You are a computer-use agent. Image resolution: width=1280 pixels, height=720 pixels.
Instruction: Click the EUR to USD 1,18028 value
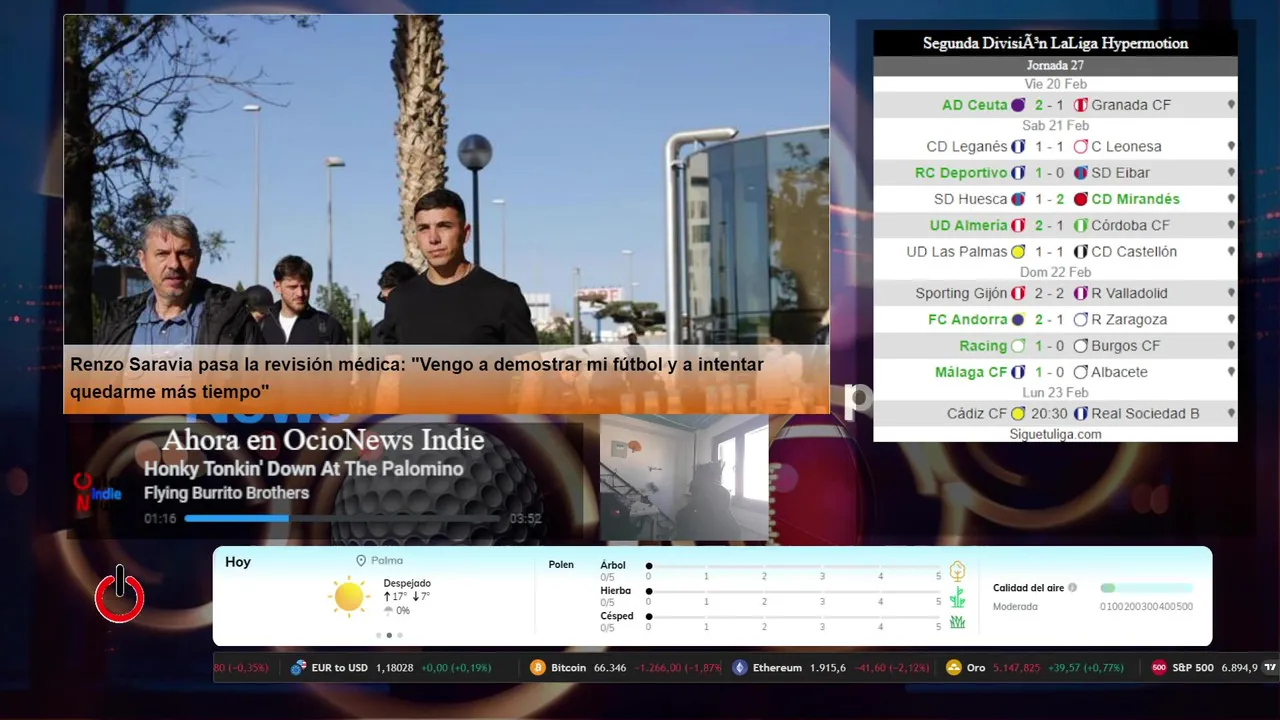pyautogui.click(x=394, y=667)
